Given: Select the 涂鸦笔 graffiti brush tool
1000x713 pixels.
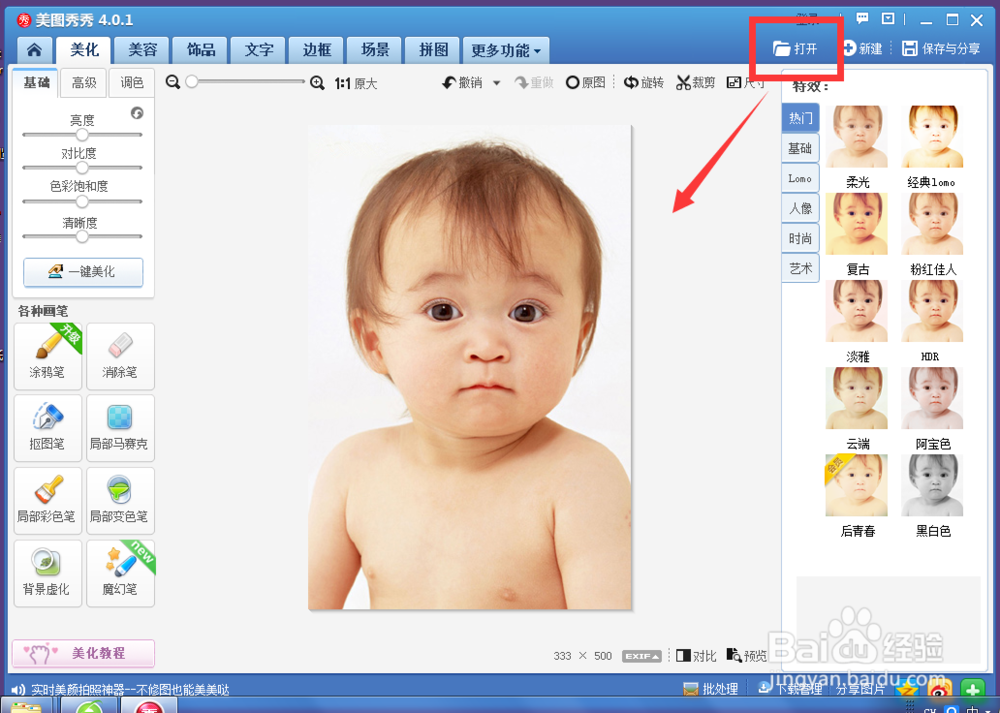Looking at the screenshot, I should [x=48, y=356].
